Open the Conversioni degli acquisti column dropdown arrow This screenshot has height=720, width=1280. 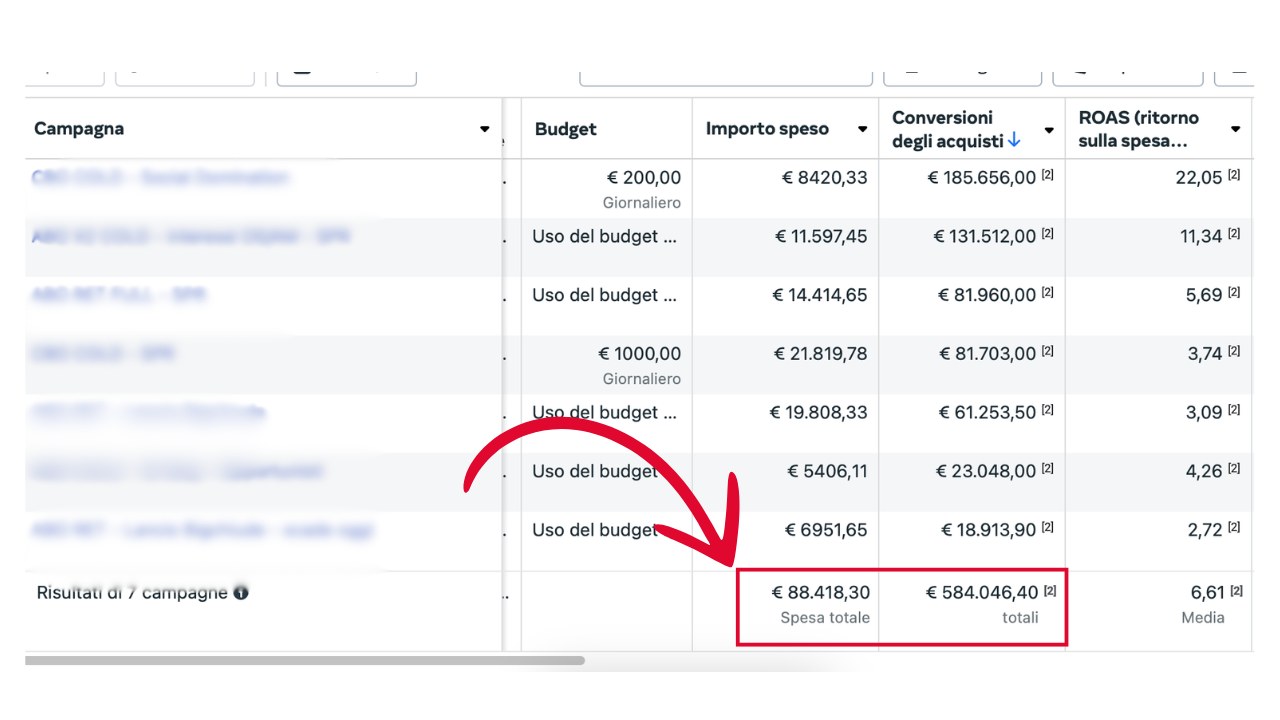tap(1049, 130)
